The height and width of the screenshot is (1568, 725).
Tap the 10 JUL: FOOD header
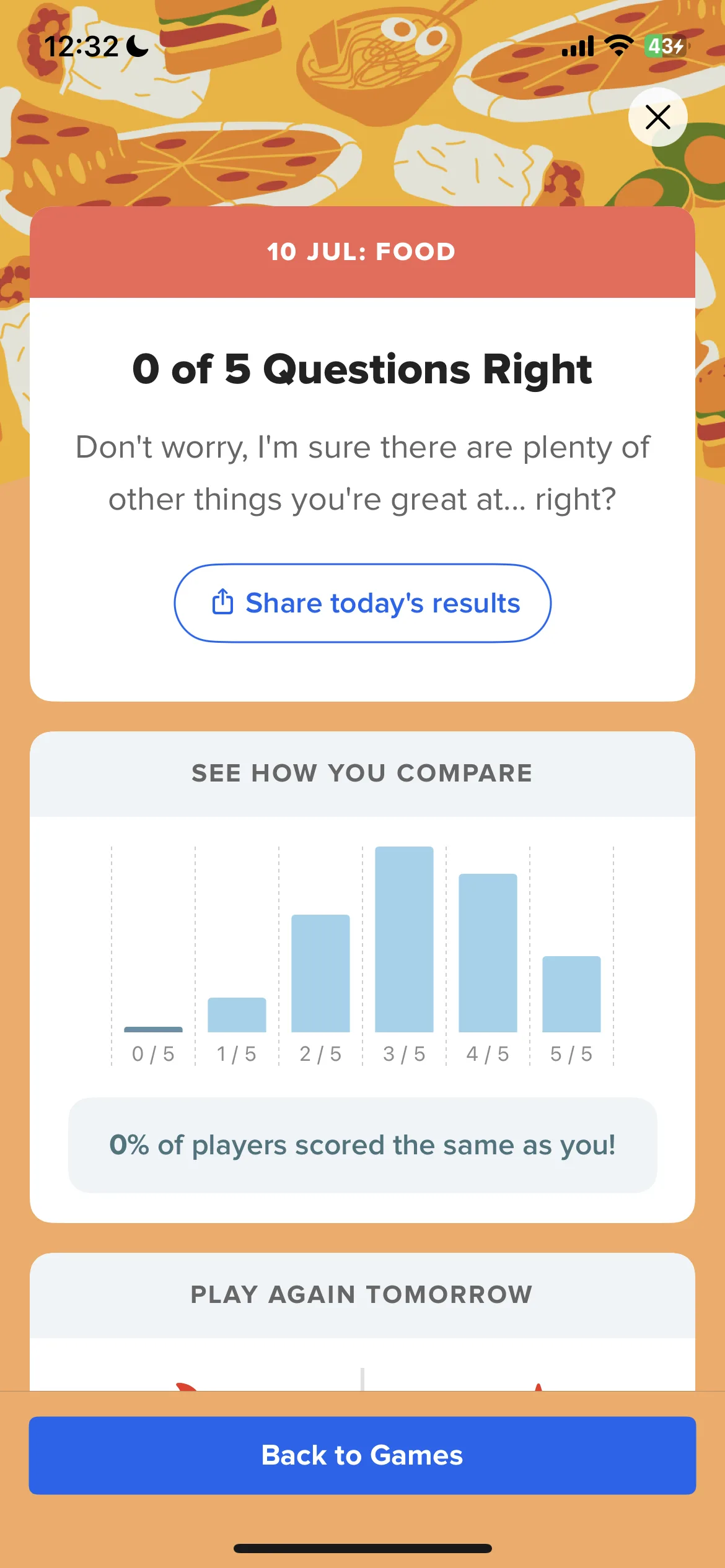point(362,252)
